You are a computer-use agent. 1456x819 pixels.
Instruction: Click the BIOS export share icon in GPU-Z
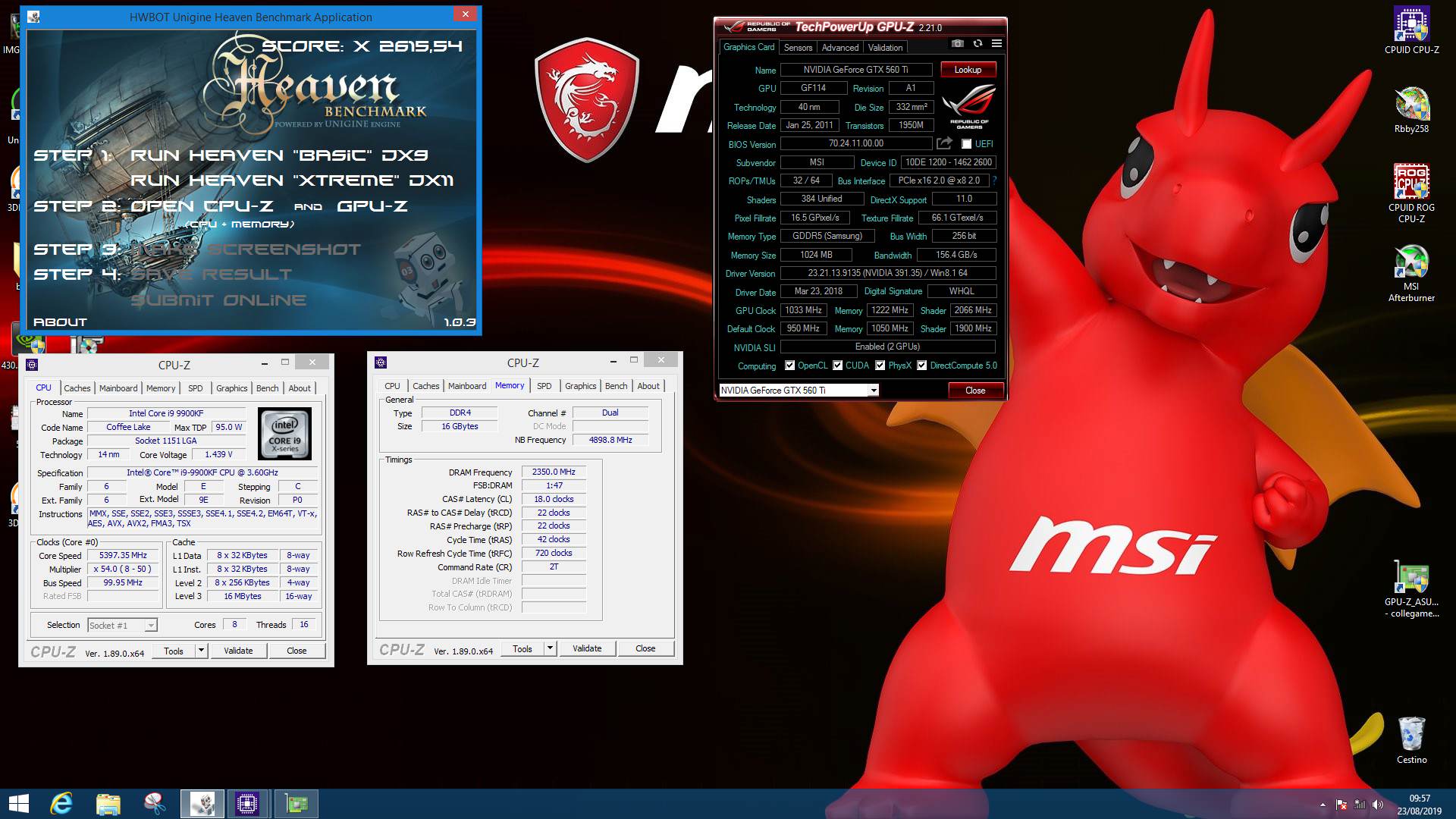pyautogui.click(x=944, y=143)
